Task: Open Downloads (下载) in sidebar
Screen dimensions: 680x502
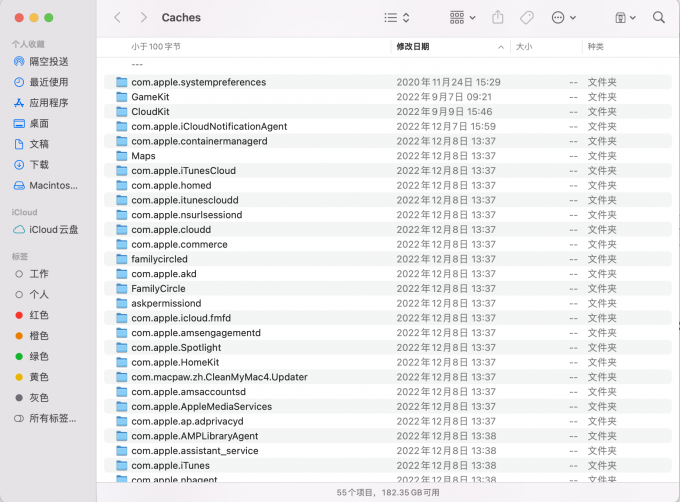Action: click(31, 165)
